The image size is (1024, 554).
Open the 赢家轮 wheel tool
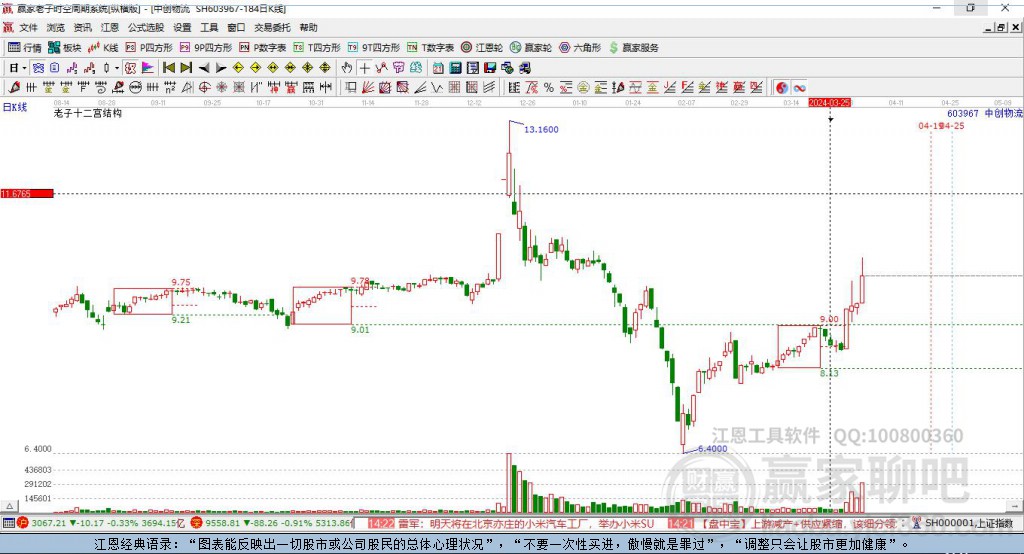pos(531,48)
